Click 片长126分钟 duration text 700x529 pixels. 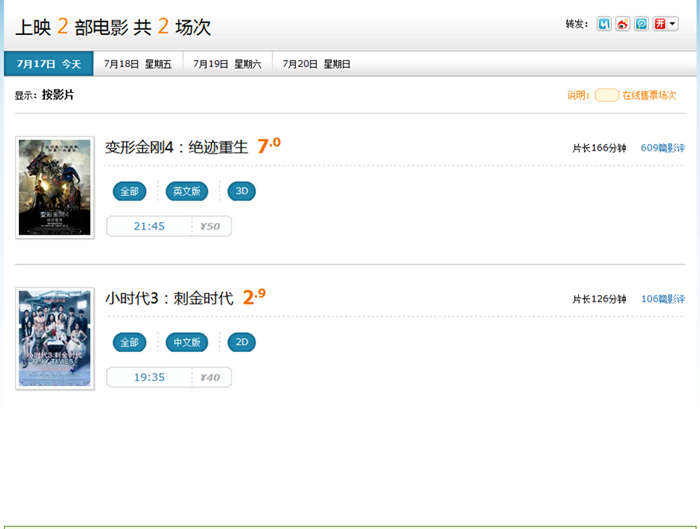tap(599, 299)
